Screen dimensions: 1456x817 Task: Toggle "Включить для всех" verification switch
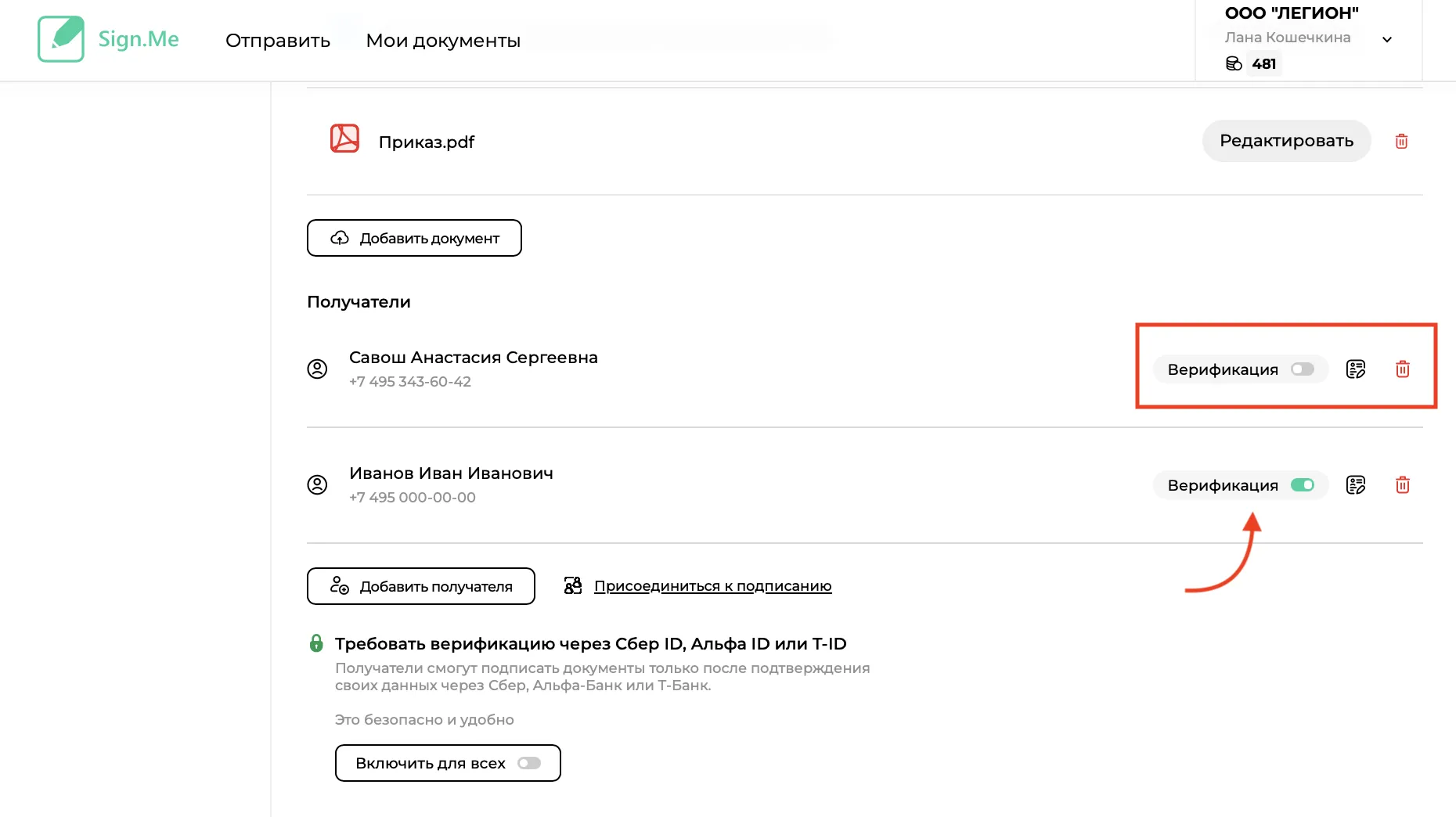529,763
